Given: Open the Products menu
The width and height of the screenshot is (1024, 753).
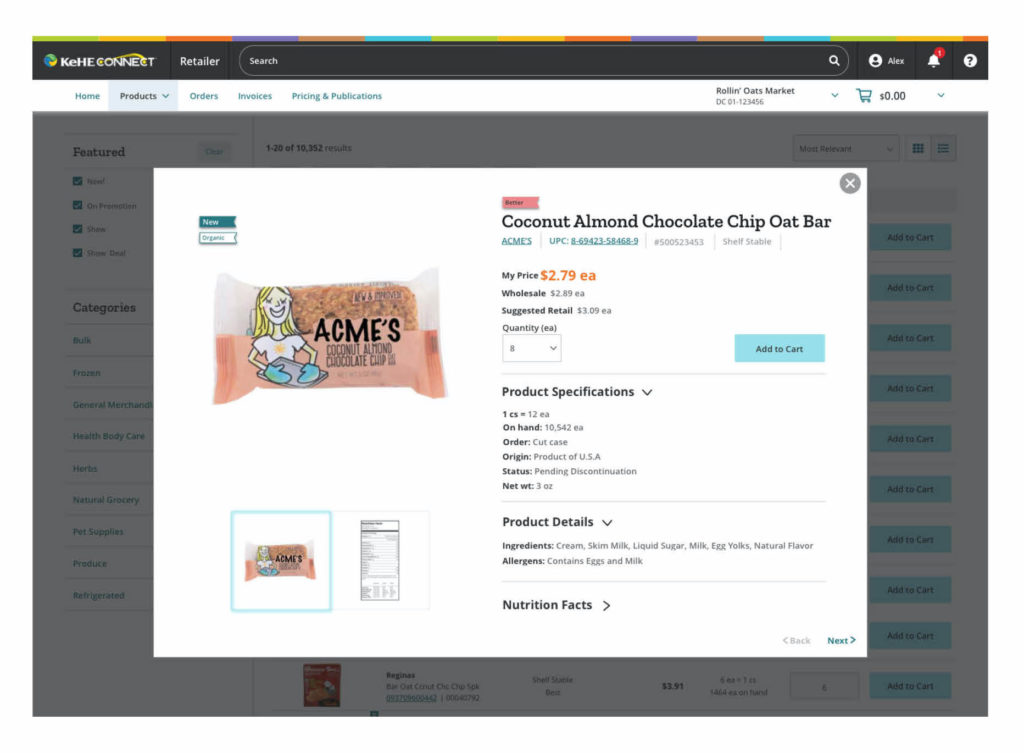Looking at the screenshot, I should (144, 96).
